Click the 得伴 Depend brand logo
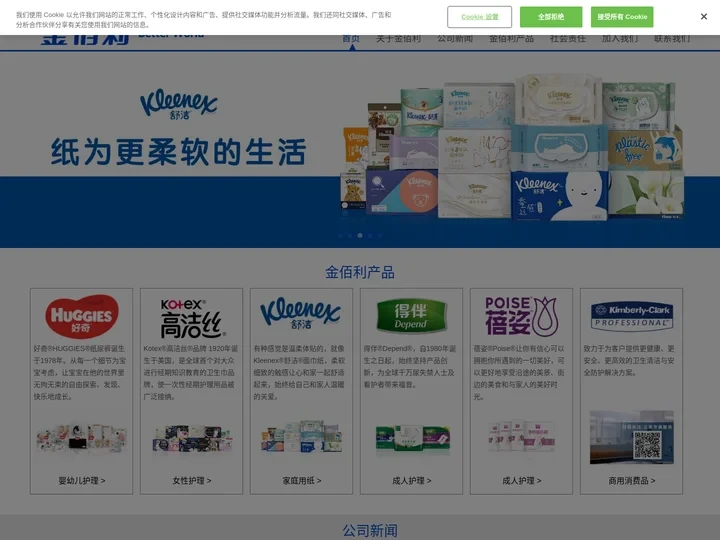The width and height of the screenshot is (720, 540). click(x=411, y=316)
